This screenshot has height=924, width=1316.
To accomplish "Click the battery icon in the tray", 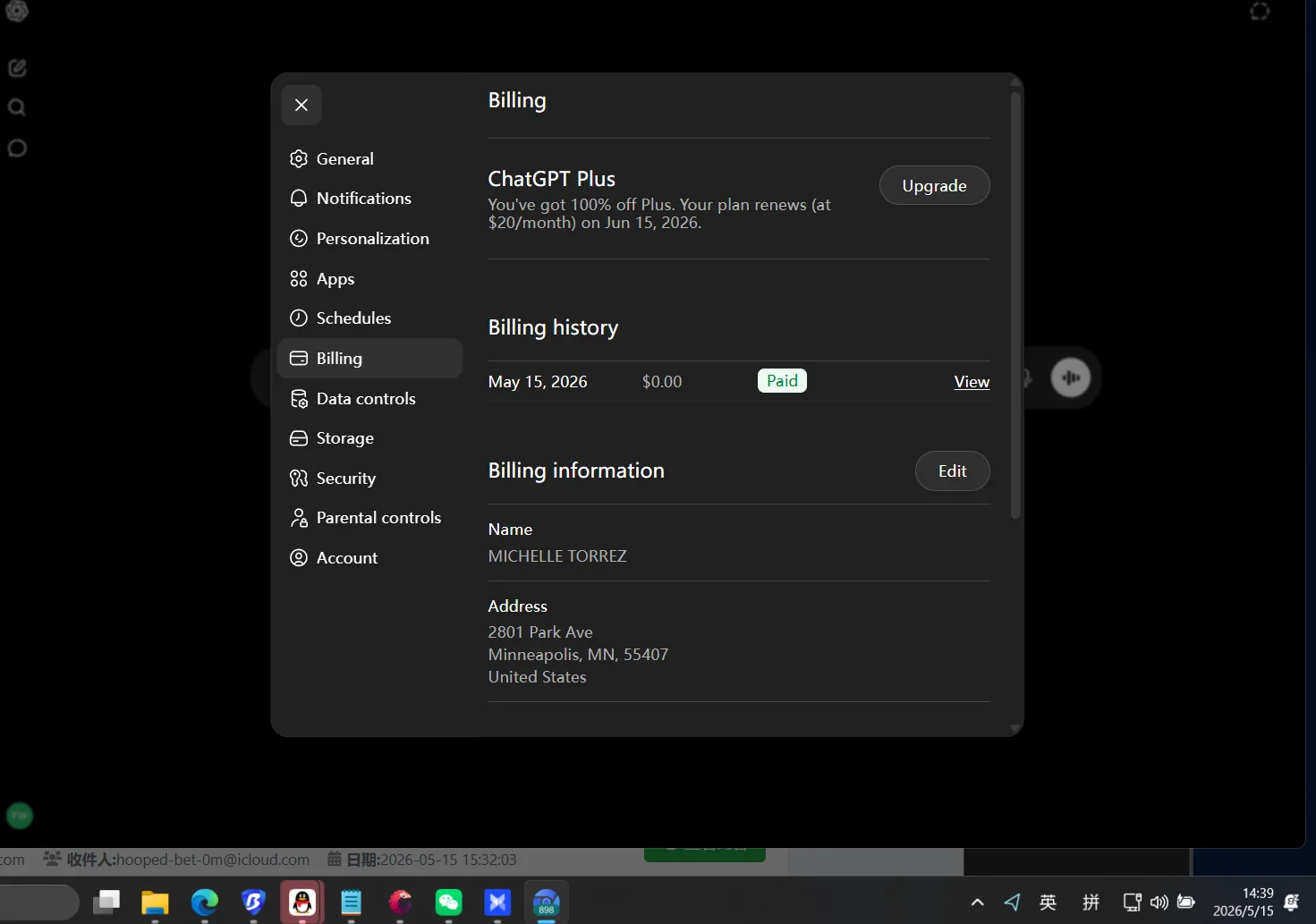I will tap(1186, 903).
